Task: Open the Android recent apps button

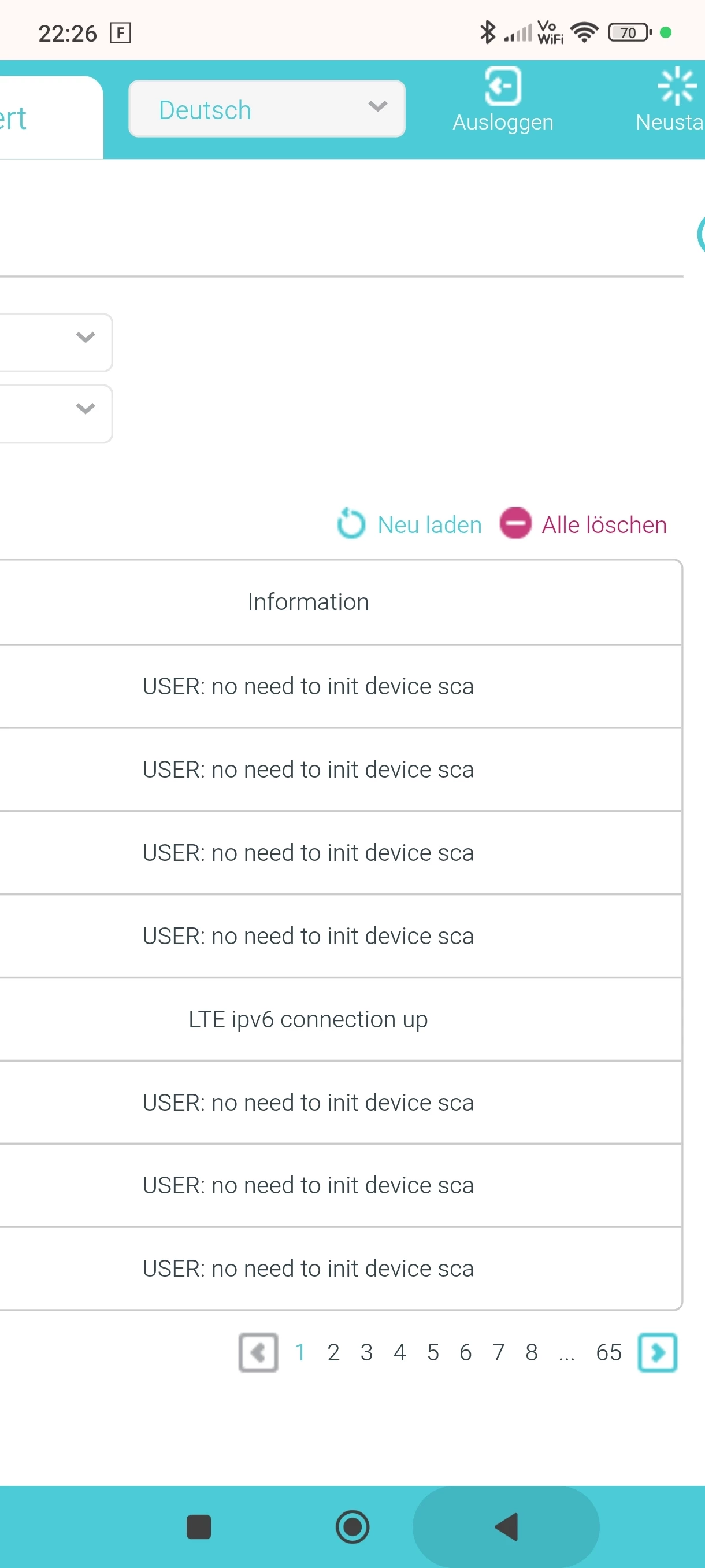Action: (x=199, y=1526)
